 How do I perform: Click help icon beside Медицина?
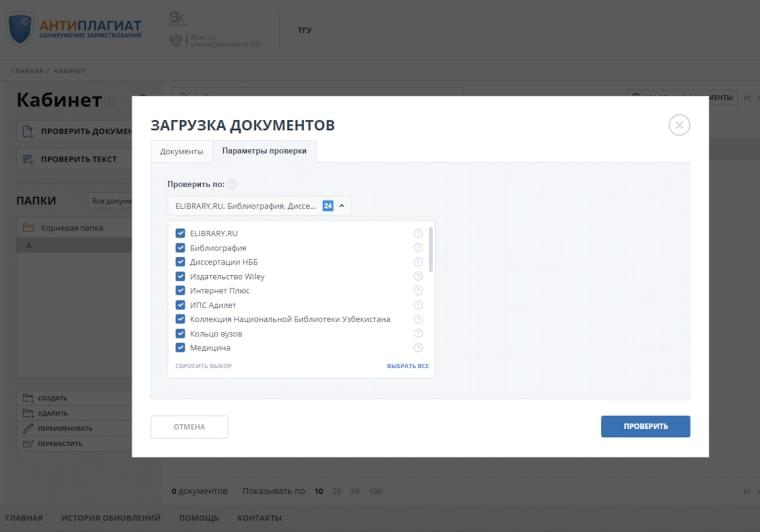418,348
